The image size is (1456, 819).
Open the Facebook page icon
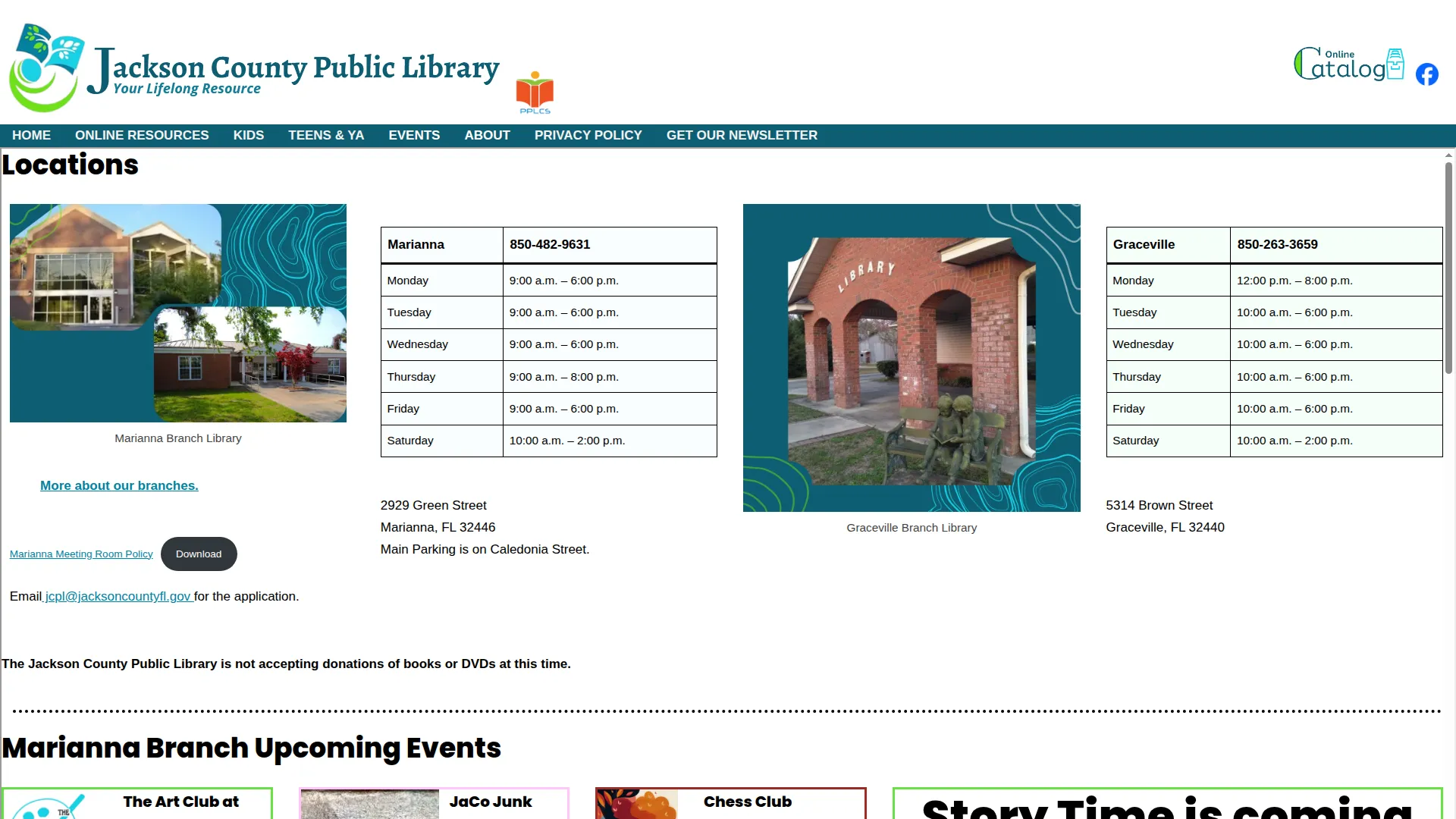point(1426,74)
